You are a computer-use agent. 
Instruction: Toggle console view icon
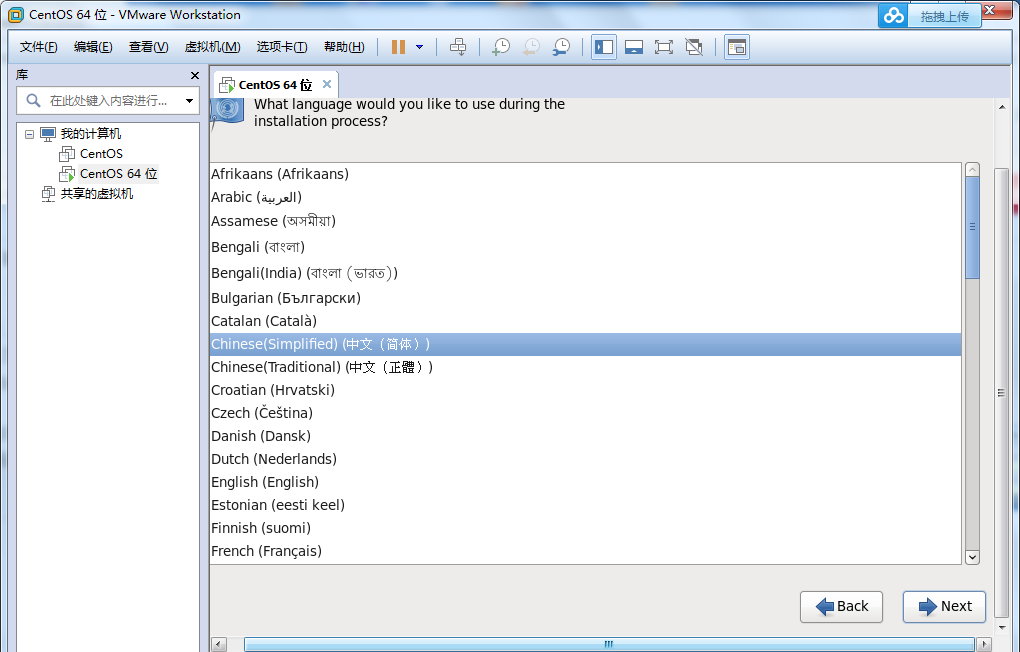736,47
